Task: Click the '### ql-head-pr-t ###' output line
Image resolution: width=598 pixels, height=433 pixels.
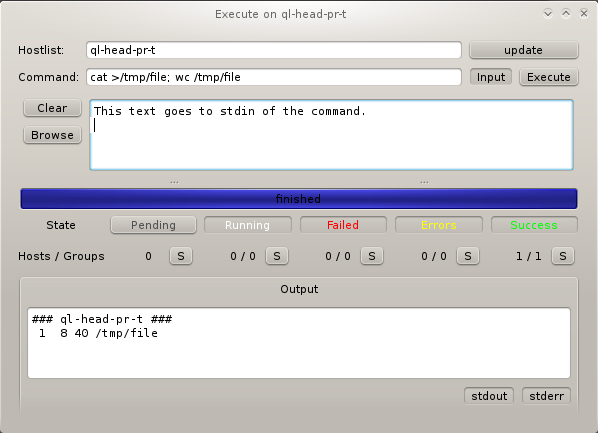Action: (102, 319)
